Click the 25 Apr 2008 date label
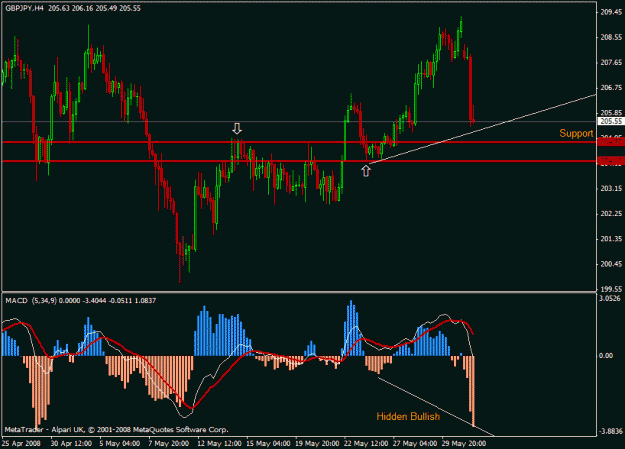 pos(22,443)
